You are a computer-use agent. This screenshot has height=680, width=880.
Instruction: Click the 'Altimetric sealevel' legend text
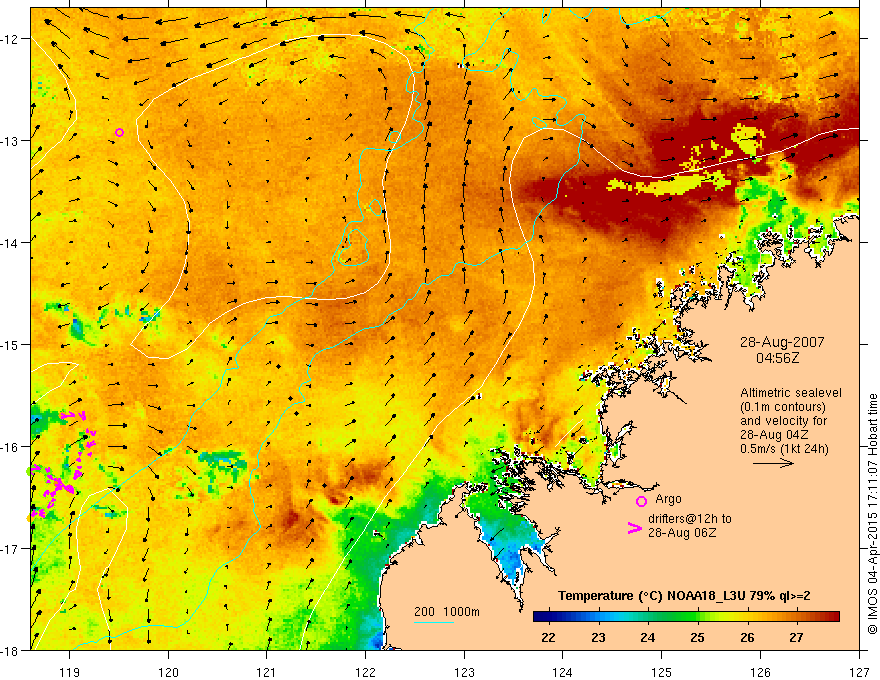tap(791, 393)
